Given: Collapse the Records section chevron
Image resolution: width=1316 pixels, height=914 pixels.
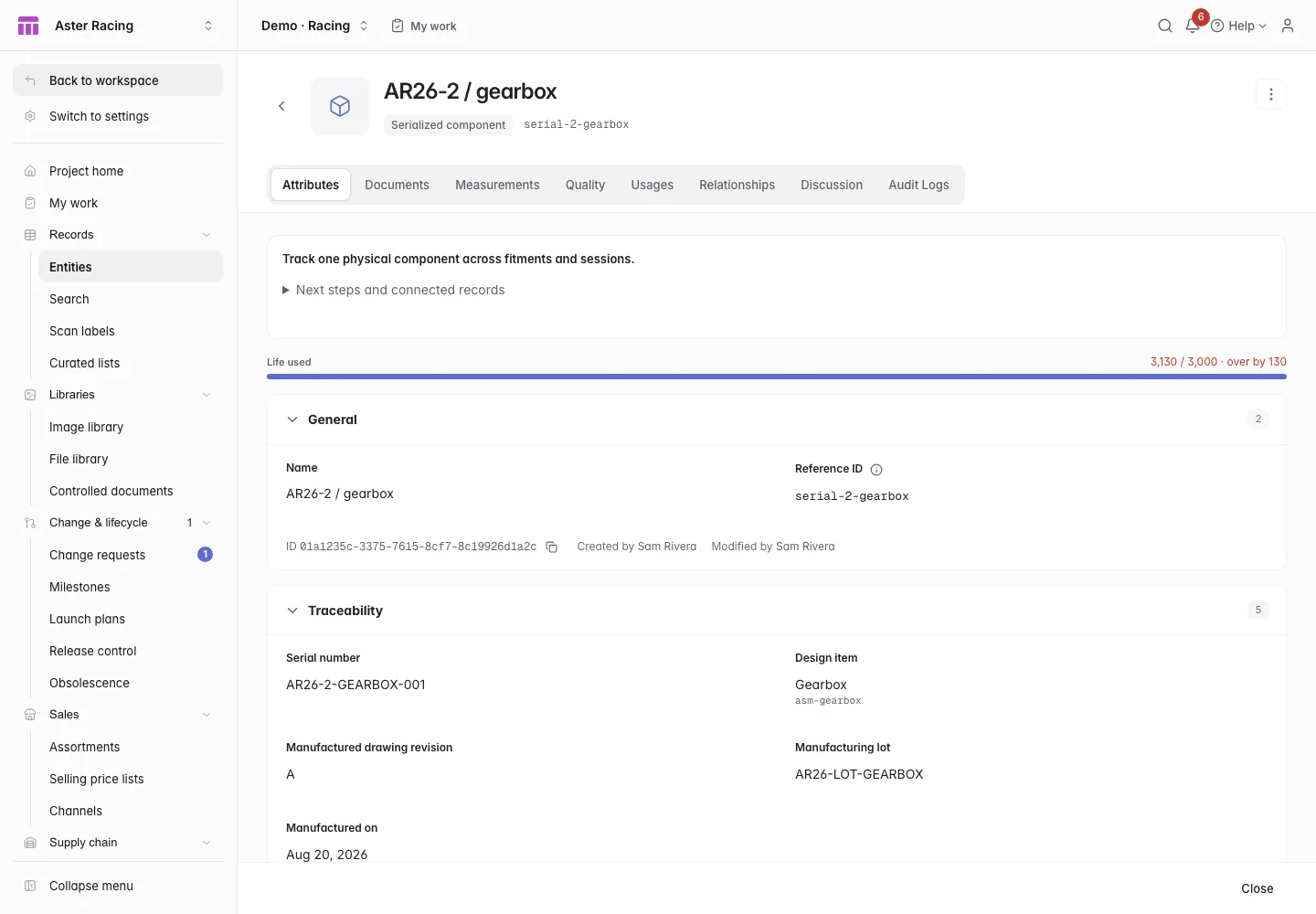Looking at the screenshot, I should coord(207,235).
